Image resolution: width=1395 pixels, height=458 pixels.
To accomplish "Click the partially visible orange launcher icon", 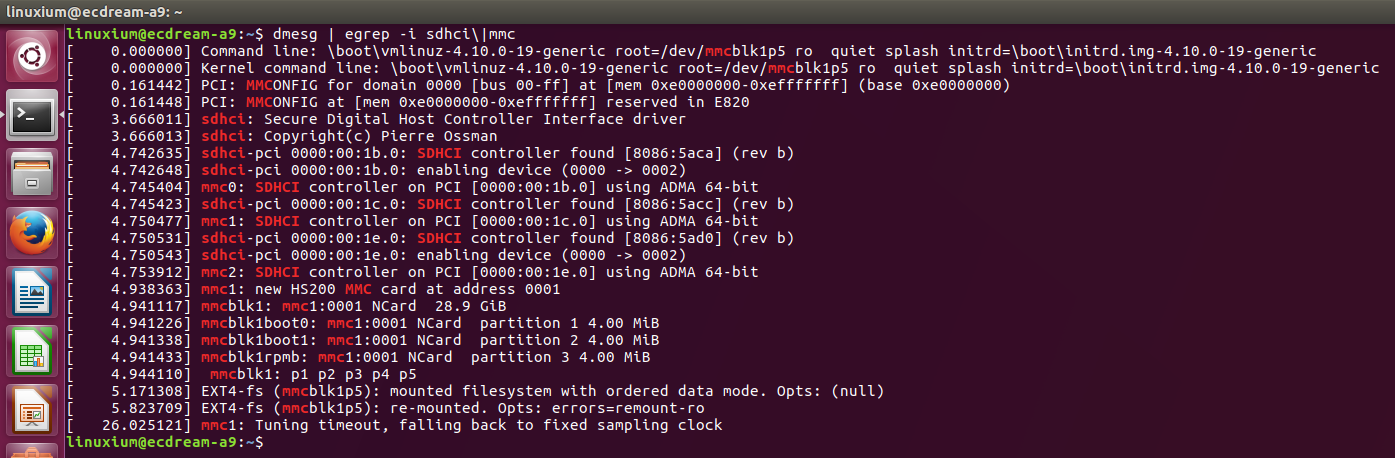I will [x=32, y=452].
